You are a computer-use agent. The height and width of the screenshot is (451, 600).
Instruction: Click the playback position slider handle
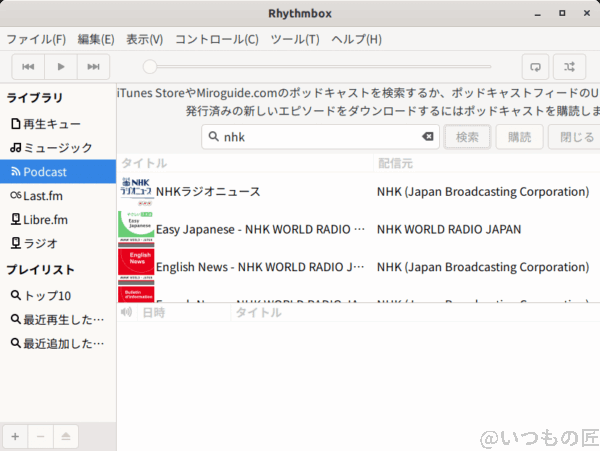click(x=150, y=67)
